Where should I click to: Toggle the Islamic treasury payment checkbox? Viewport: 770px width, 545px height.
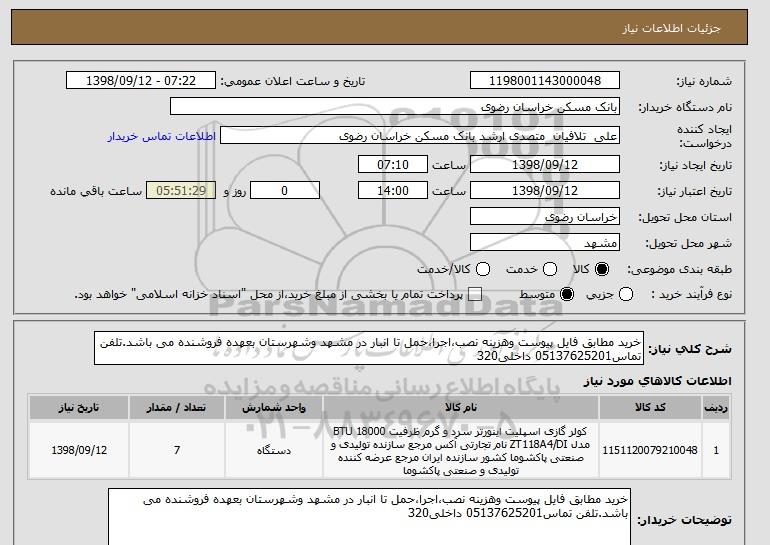click(475, 294)
